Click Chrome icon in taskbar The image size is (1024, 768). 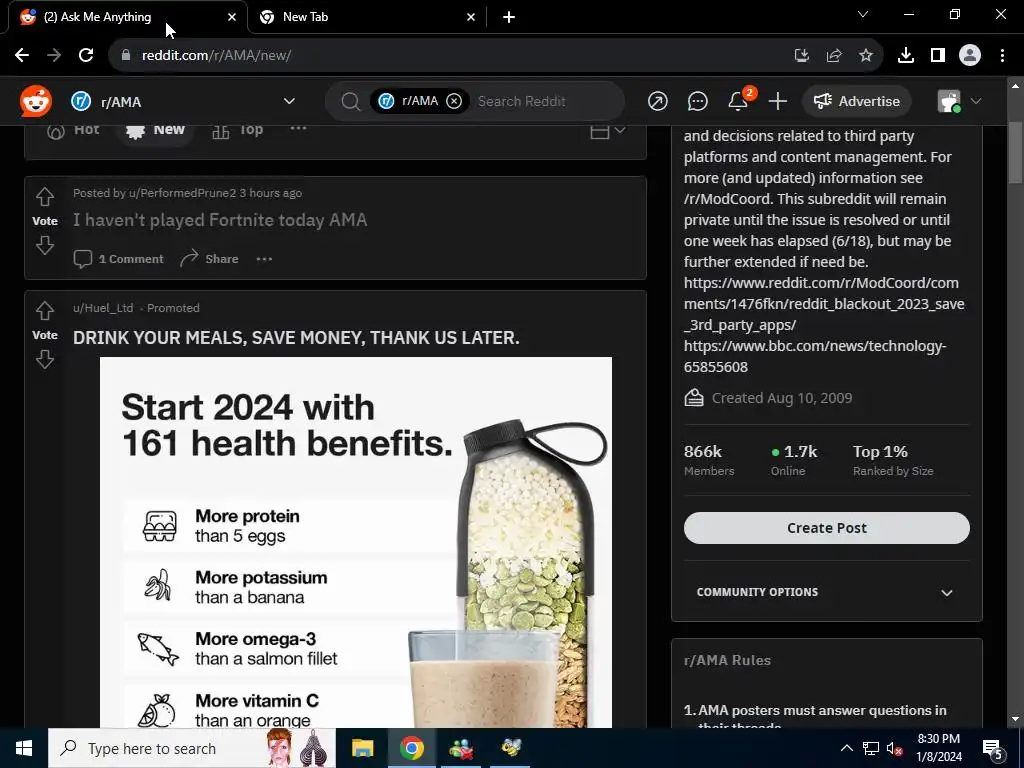(x=411, y=748)
